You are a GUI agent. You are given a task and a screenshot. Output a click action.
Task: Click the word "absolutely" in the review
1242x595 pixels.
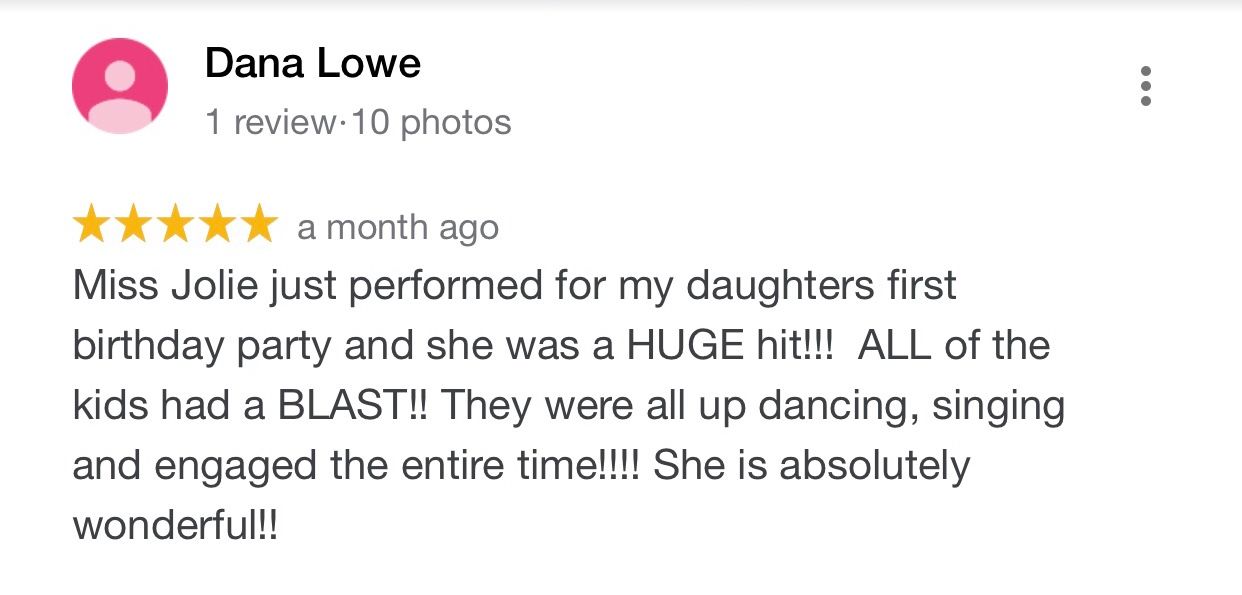pos(874,466)
